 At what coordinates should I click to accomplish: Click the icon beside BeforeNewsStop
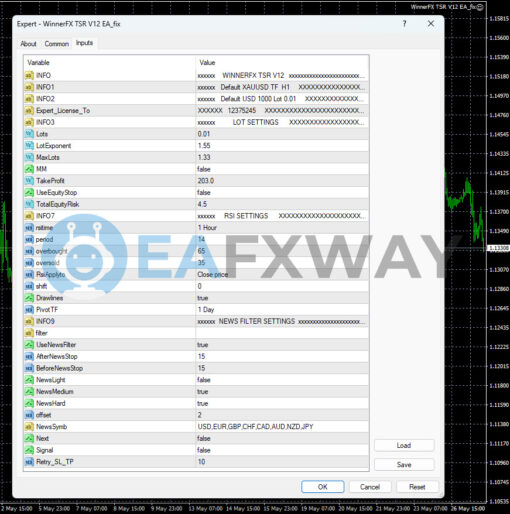click(x=29, y=368)
